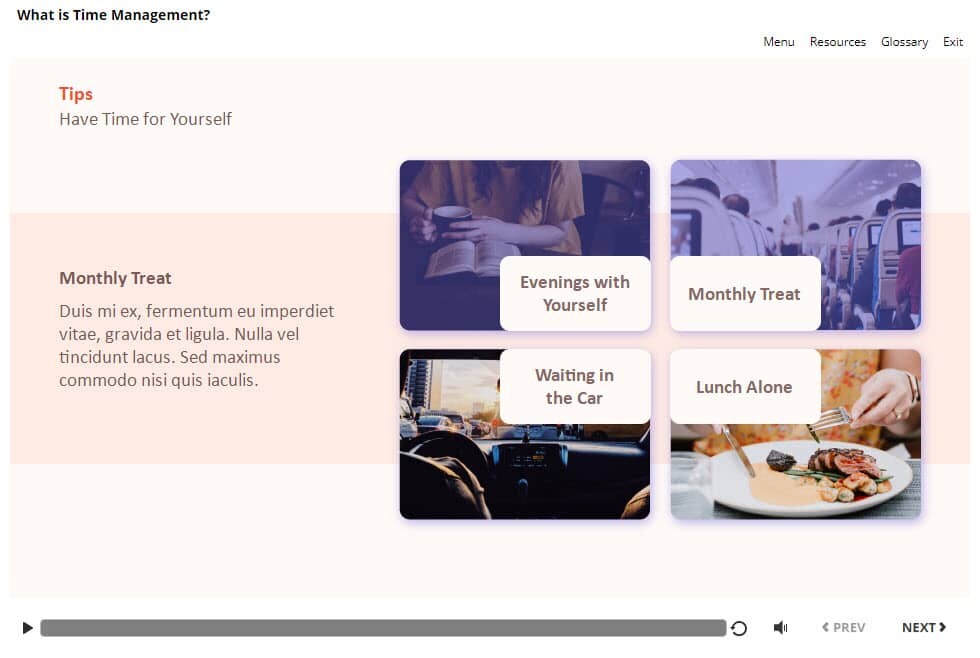Open the Menu link

tap(778, 42)
